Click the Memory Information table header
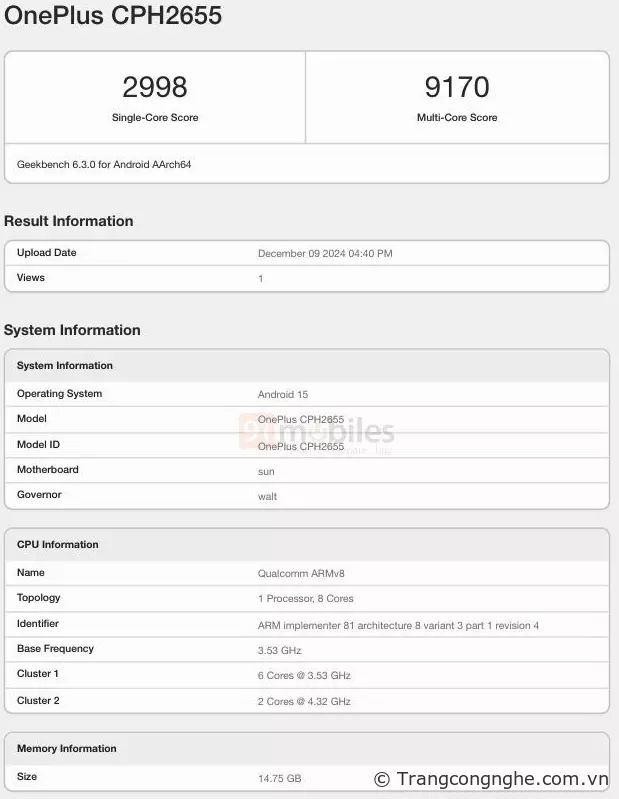The image size is (619, 799). (67, 749)
